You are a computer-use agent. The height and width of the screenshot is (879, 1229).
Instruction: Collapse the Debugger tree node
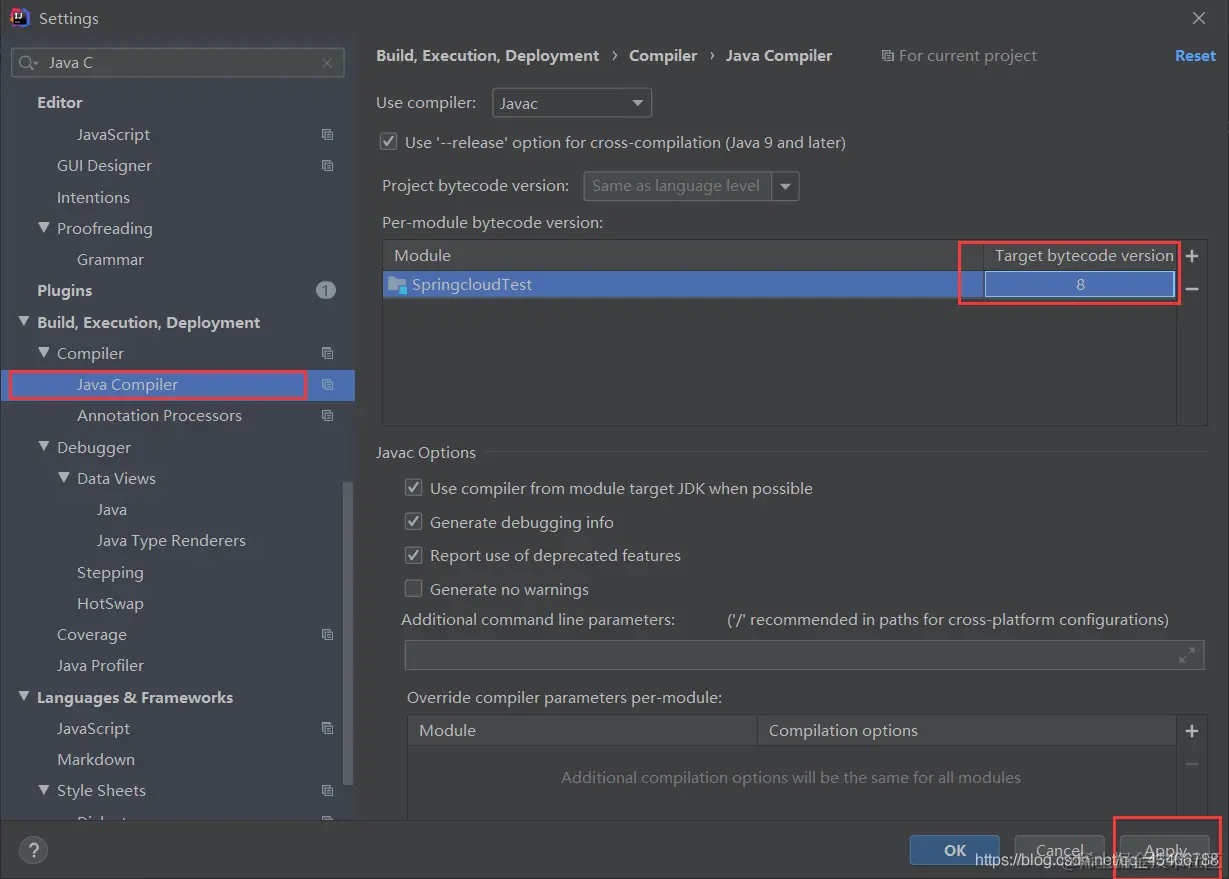[x=44, y=447]
